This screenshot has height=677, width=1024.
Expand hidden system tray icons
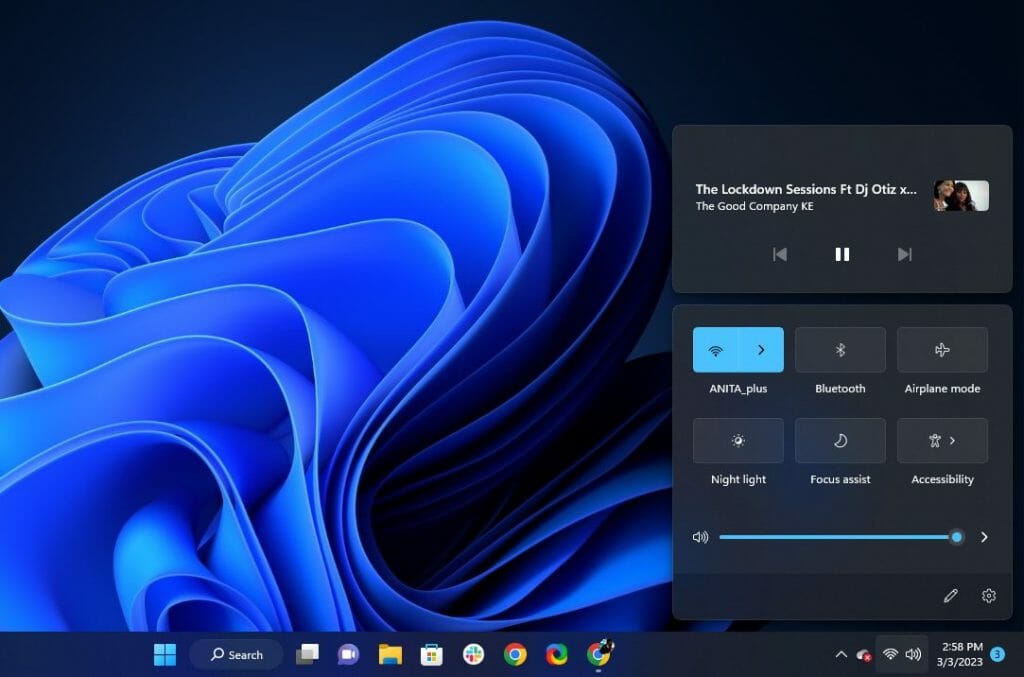coord(841,655)
